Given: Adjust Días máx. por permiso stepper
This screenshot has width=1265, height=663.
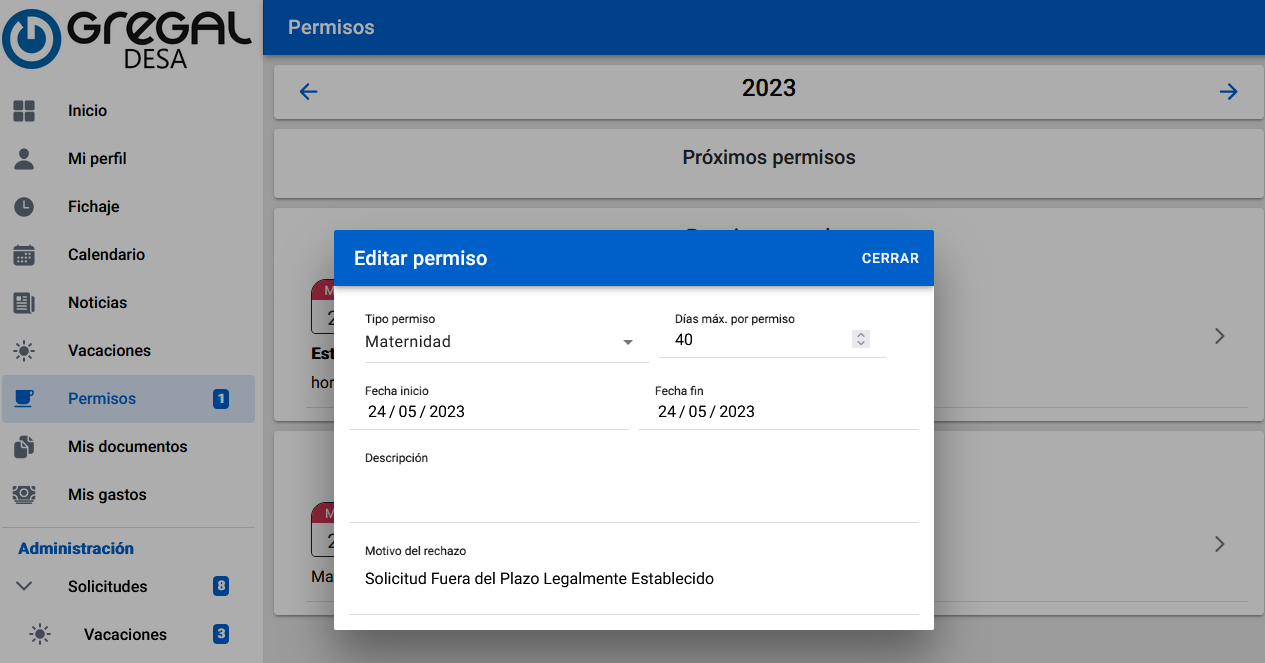Looking at the screenshot, I should pyautogui.click(x=860, y=340).
